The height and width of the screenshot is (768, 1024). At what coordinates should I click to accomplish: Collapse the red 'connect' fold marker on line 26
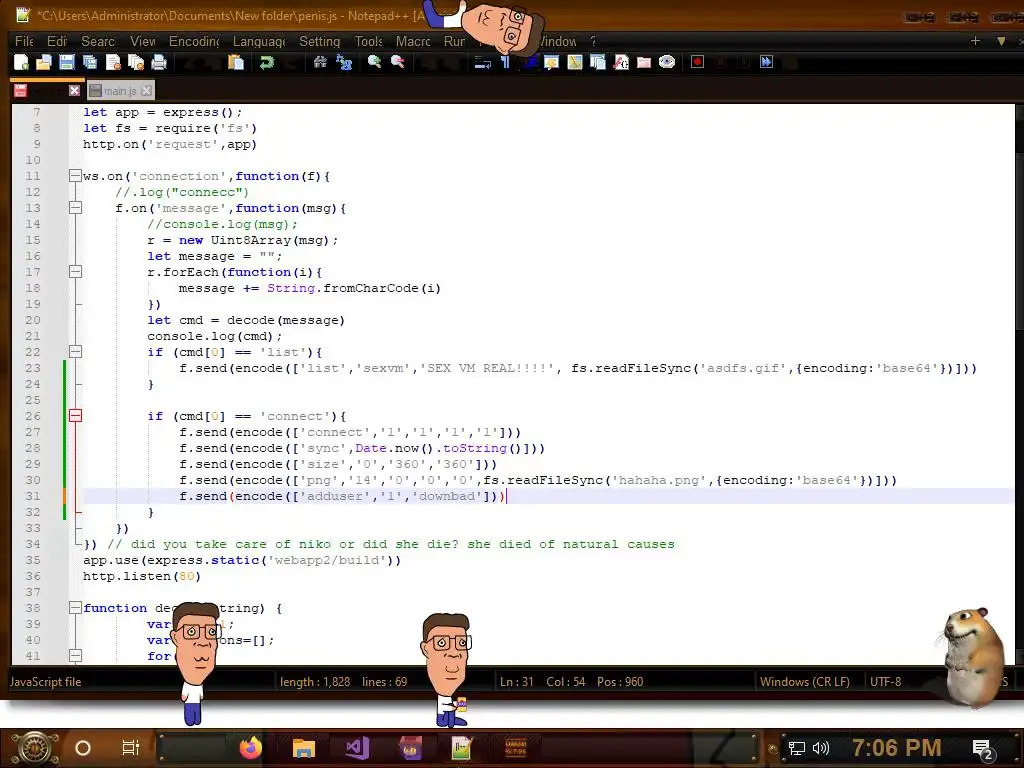[x=75, y=416]
